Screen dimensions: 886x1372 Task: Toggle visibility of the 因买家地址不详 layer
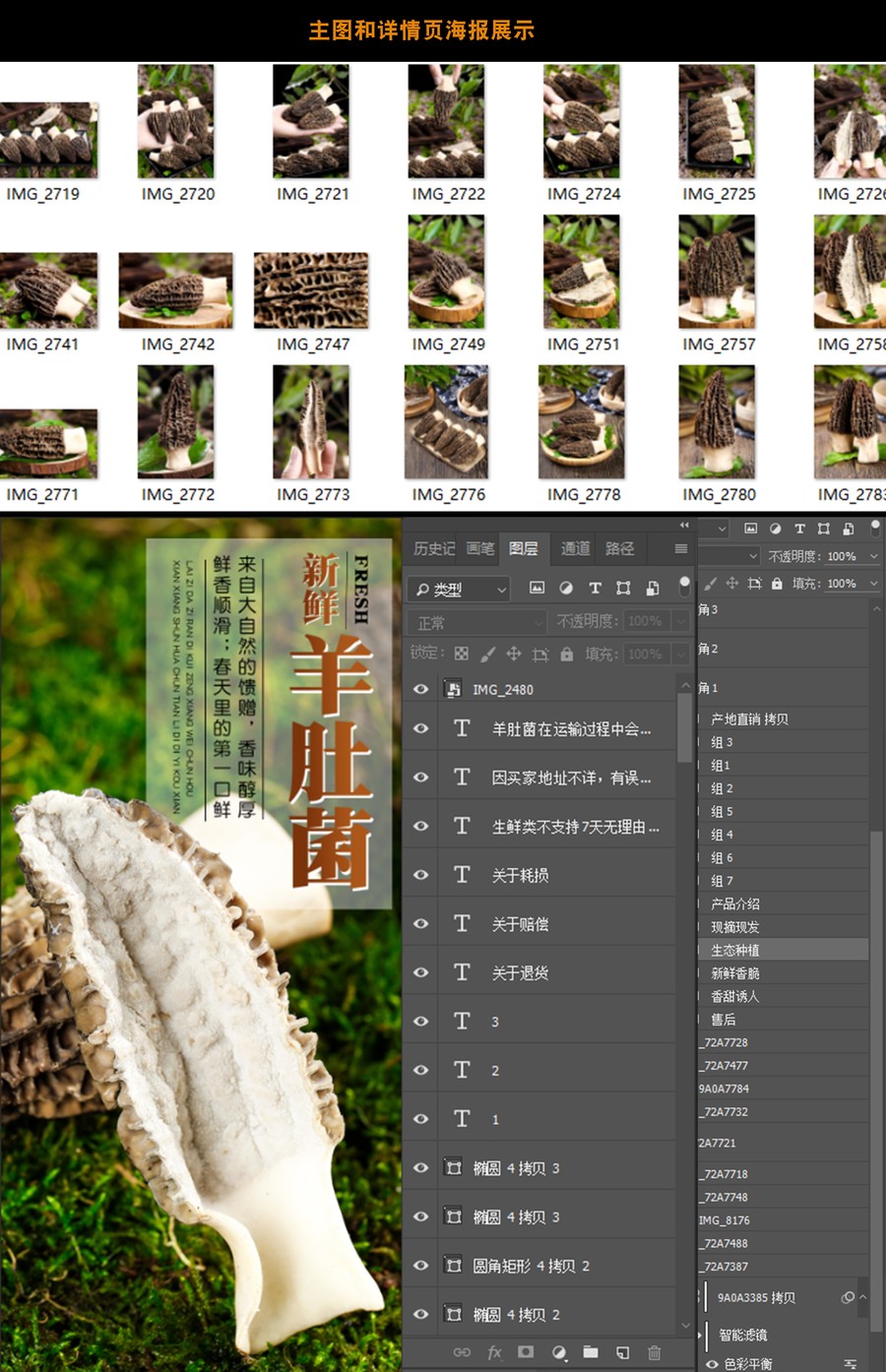(421, 778)
